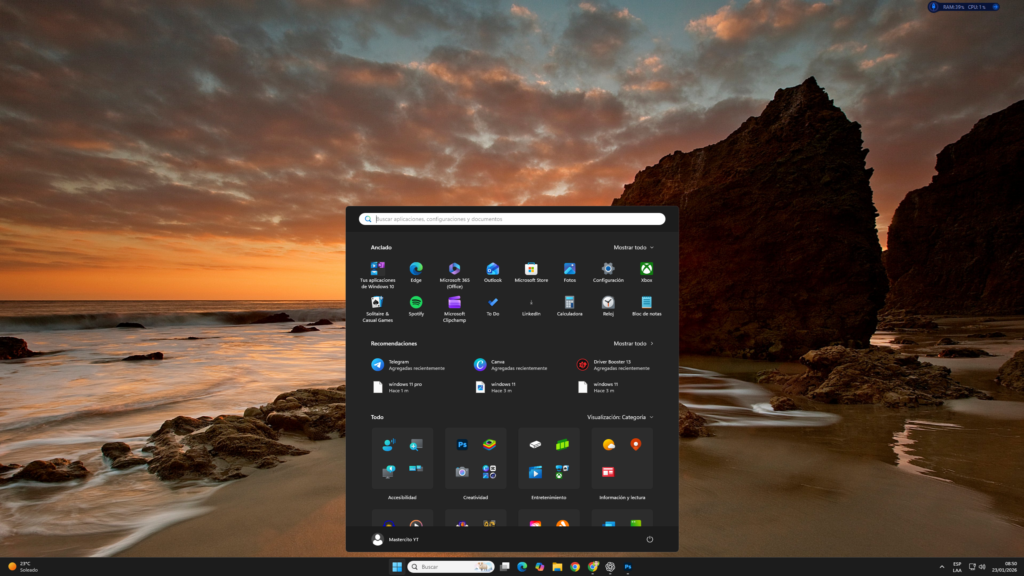Open File Explorer from the taskbar
This screenshot has height=576, width=1024.
point(558,566)
